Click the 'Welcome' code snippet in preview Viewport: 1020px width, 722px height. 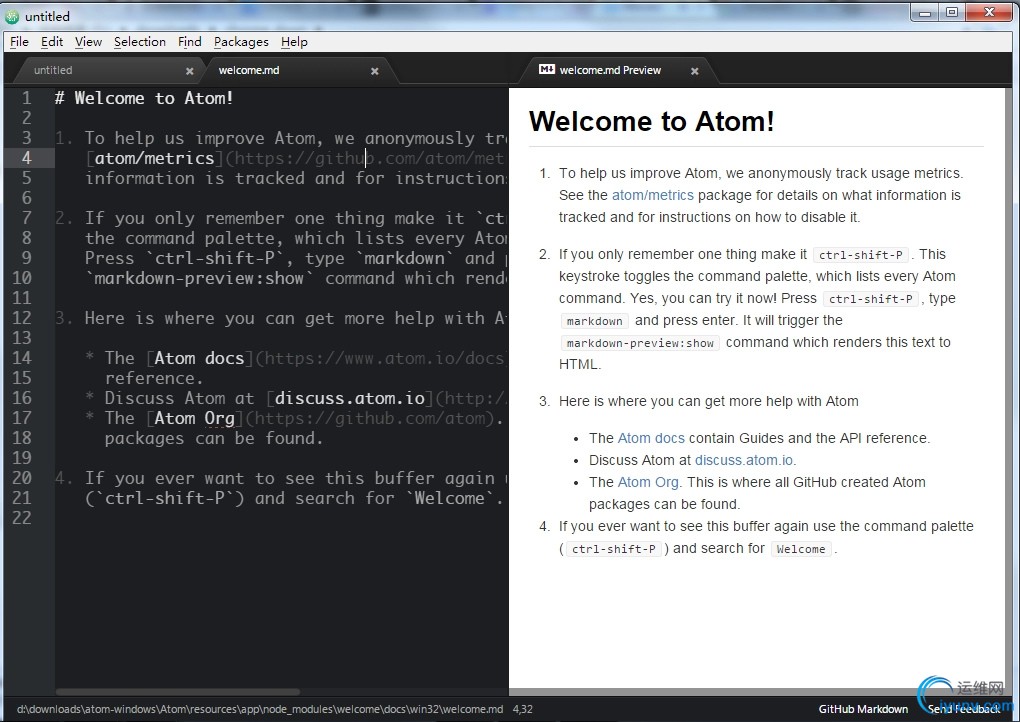click(x=801, y=549)
